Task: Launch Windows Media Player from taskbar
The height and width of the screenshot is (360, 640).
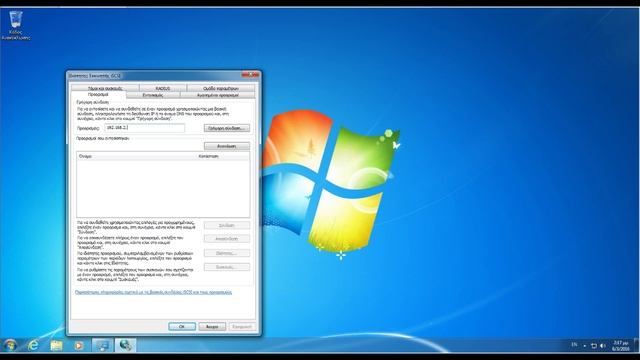Action: click(78, 346)
